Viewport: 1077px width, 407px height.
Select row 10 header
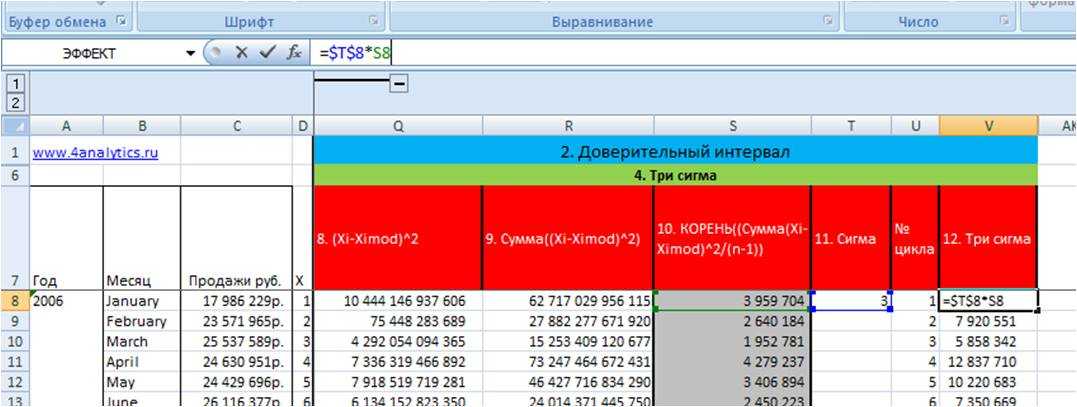[x=15, y=341]
